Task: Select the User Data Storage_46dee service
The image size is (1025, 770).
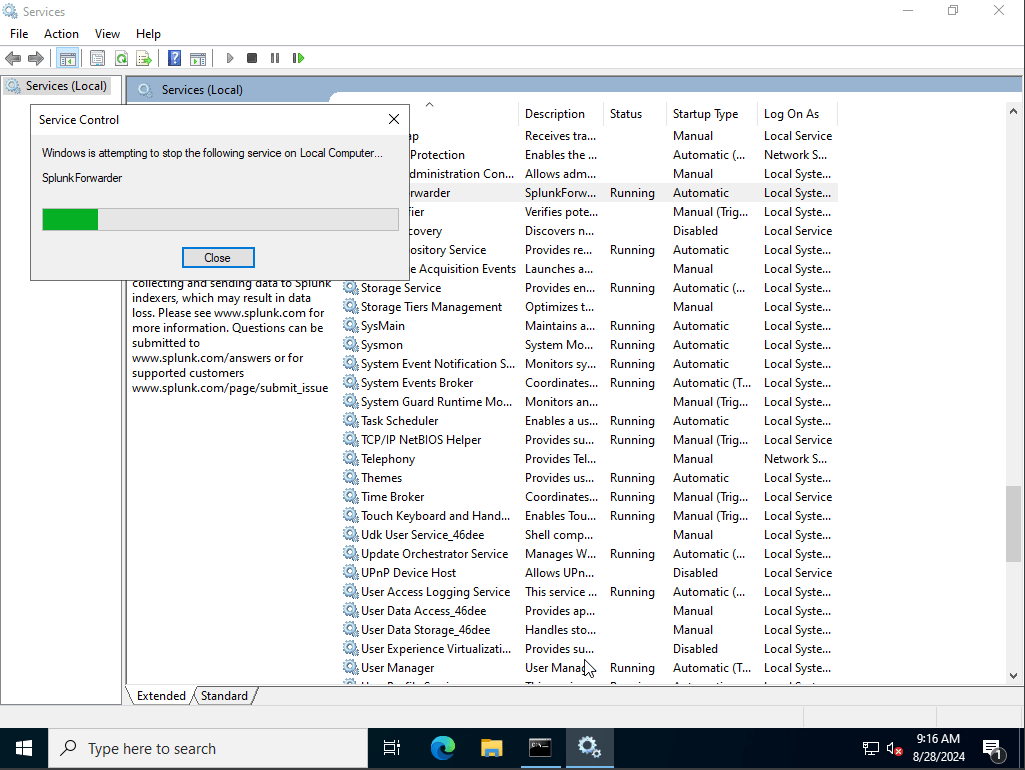Action: point(589,629)
